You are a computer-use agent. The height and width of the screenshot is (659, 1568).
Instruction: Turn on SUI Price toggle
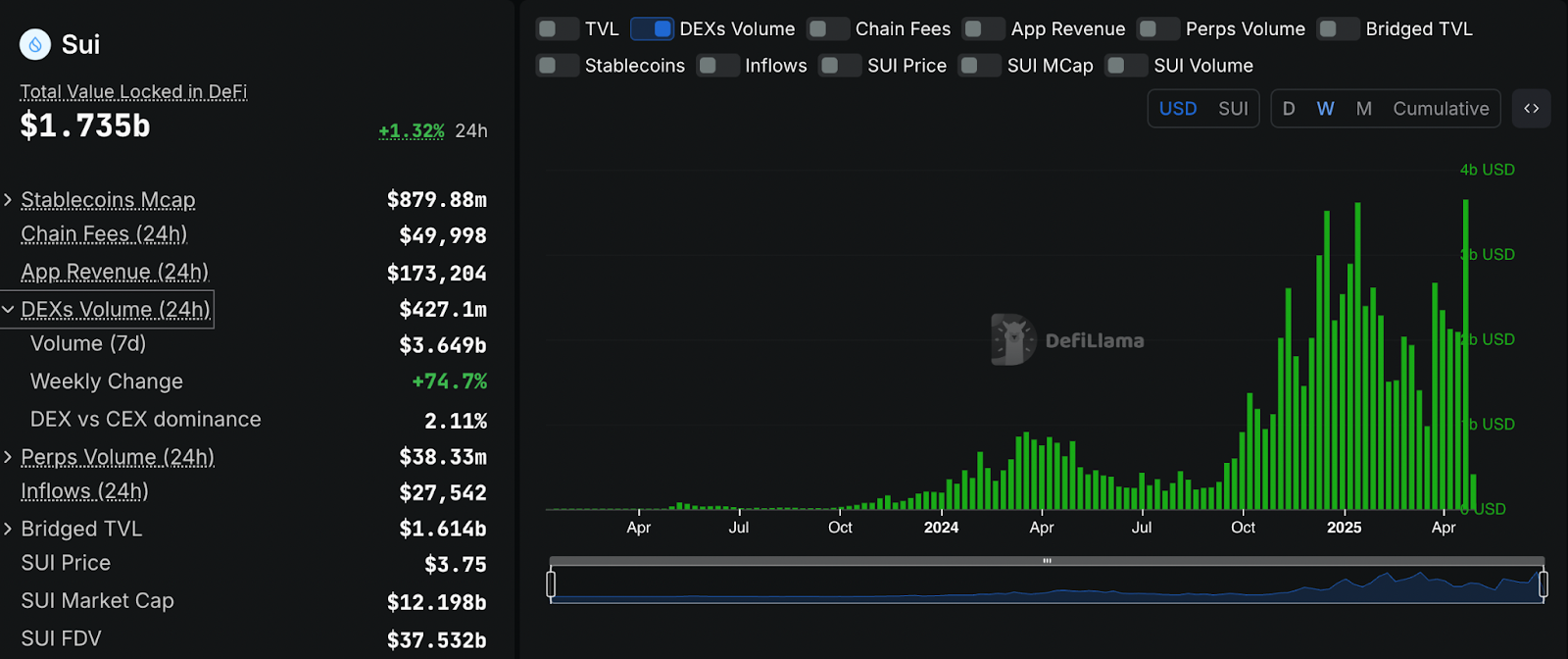pyautogui.click(x=840, y=66)
